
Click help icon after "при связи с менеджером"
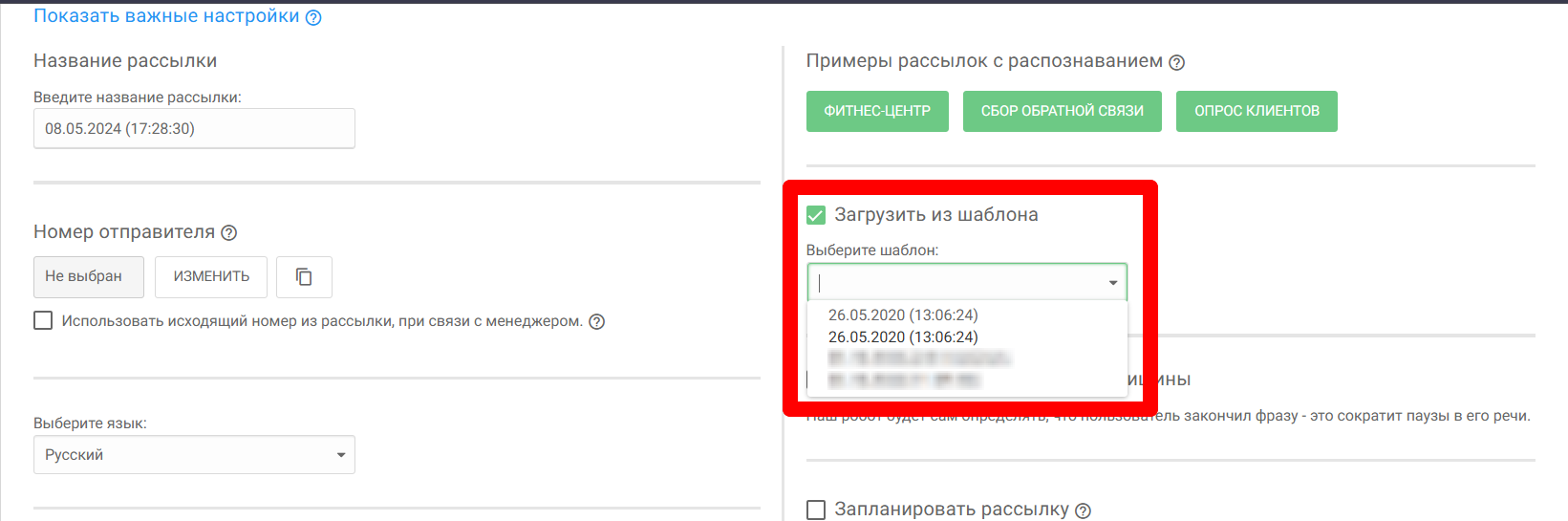coord(597,321)
